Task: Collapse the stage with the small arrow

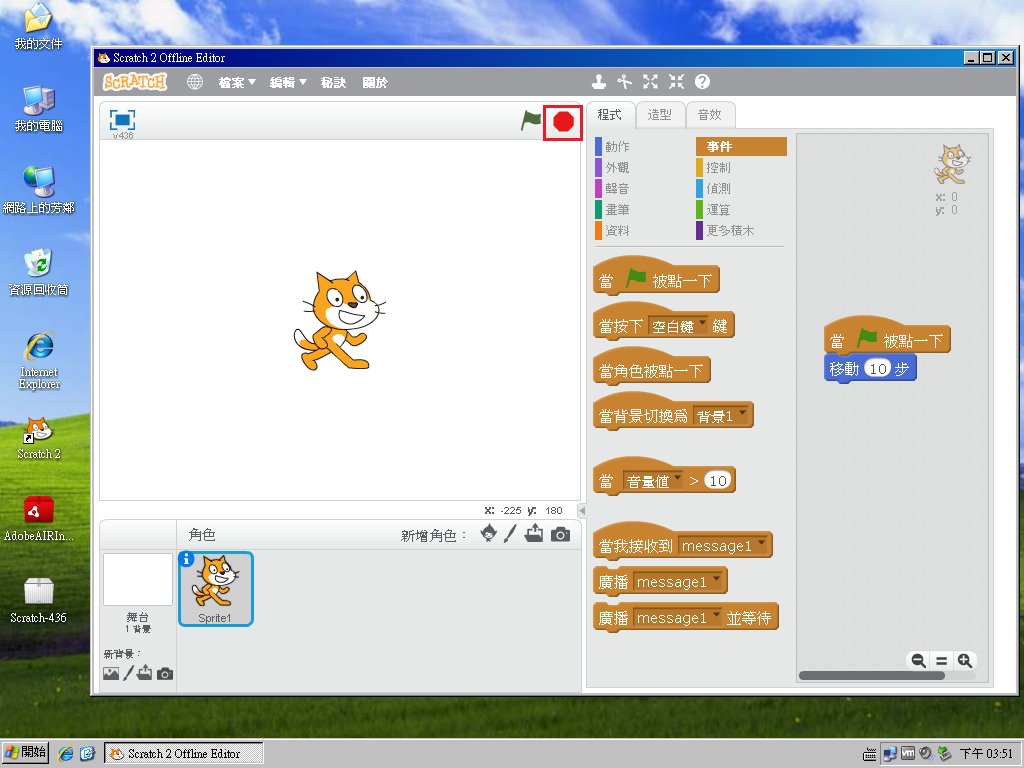Action: point(581,510)
